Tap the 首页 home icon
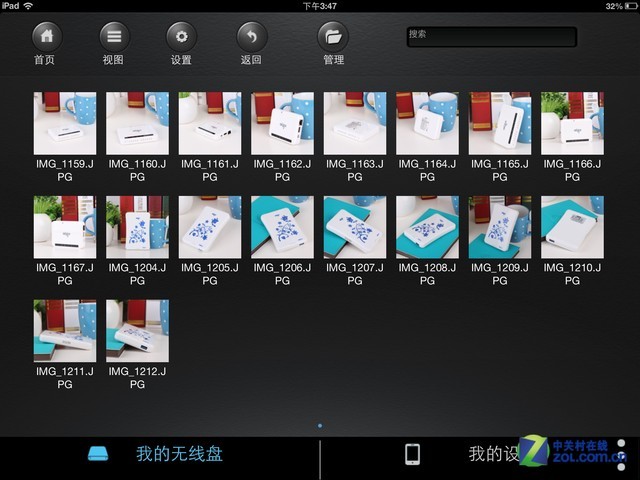 (x=46, y=37)
